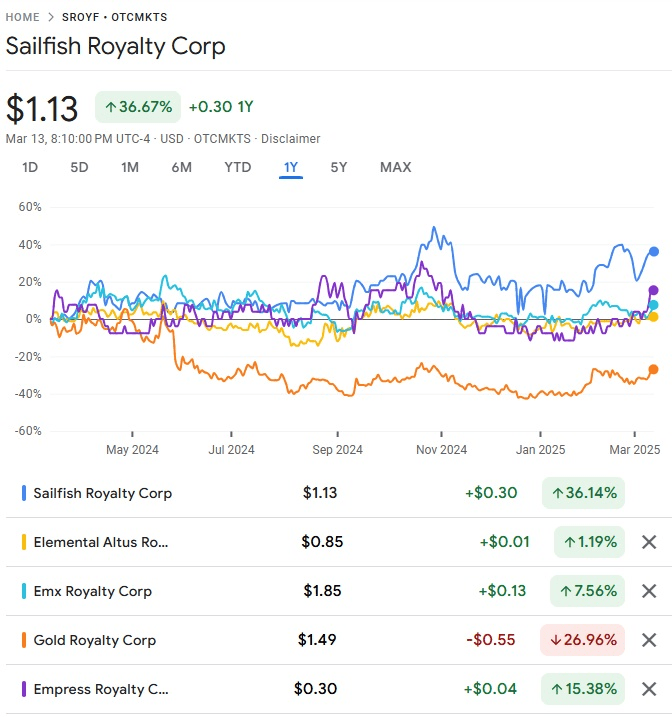Click the blue endpoint dot on chart
Image resolution: width=672 pixels, height=717 pixels.
[x=654, y=251]
